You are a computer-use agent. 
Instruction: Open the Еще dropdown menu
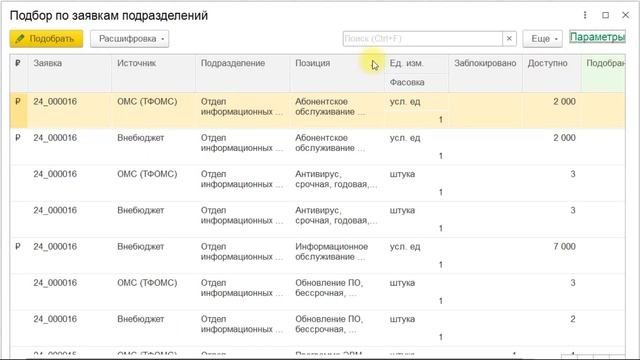(x=542, y=39)
